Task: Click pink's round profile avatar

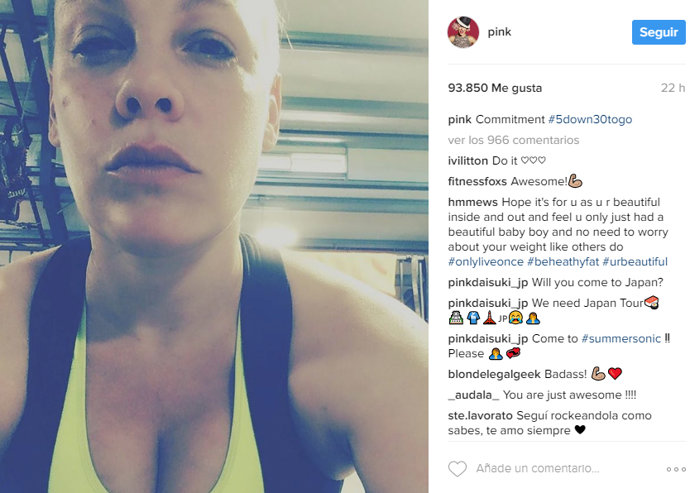Action: coord(463,32)
